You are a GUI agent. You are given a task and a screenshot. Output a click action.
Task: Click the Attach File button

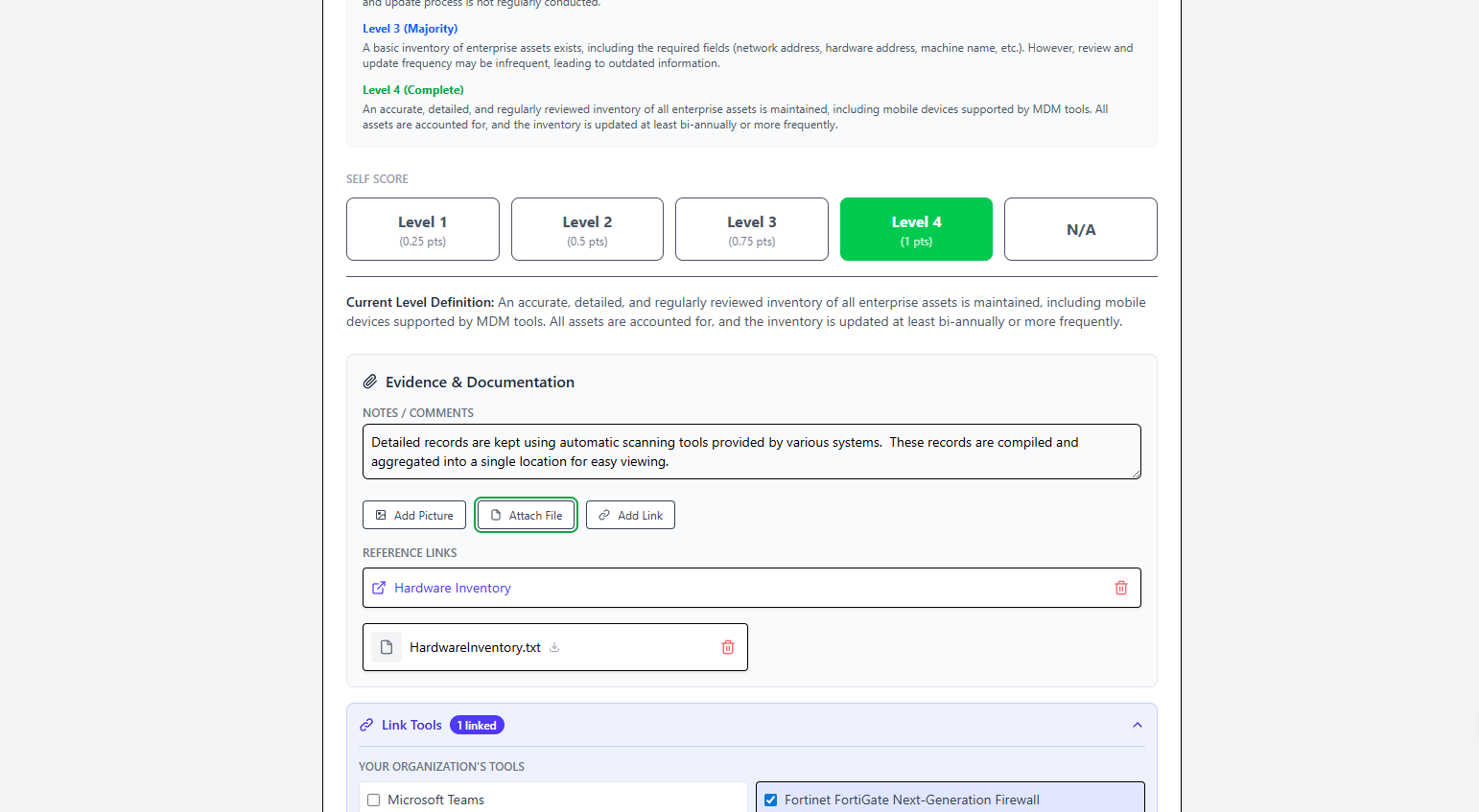[x=526, y=515]
